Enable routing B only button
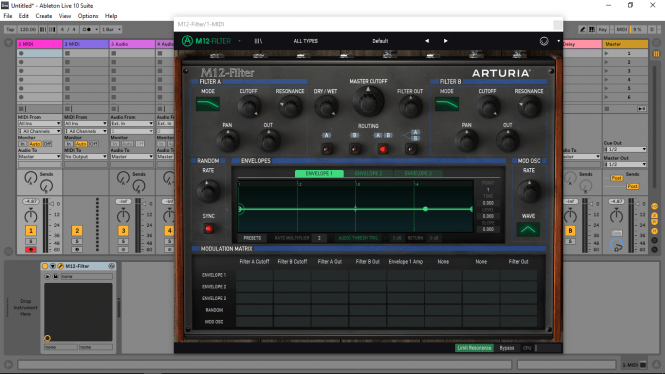 355,149
